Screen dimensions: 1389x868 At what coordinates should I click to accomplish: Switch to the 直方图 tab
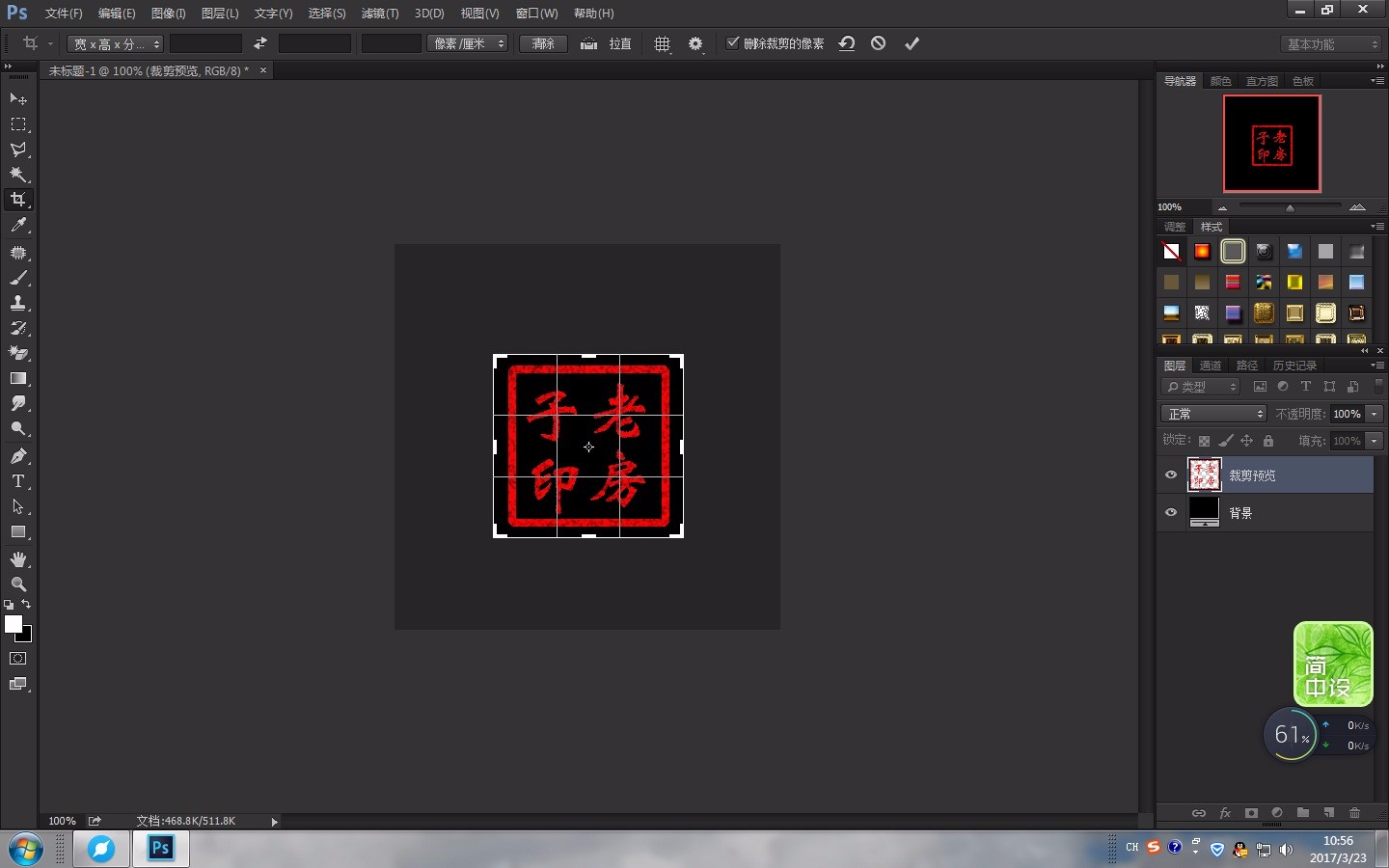tap(1262, 81)
